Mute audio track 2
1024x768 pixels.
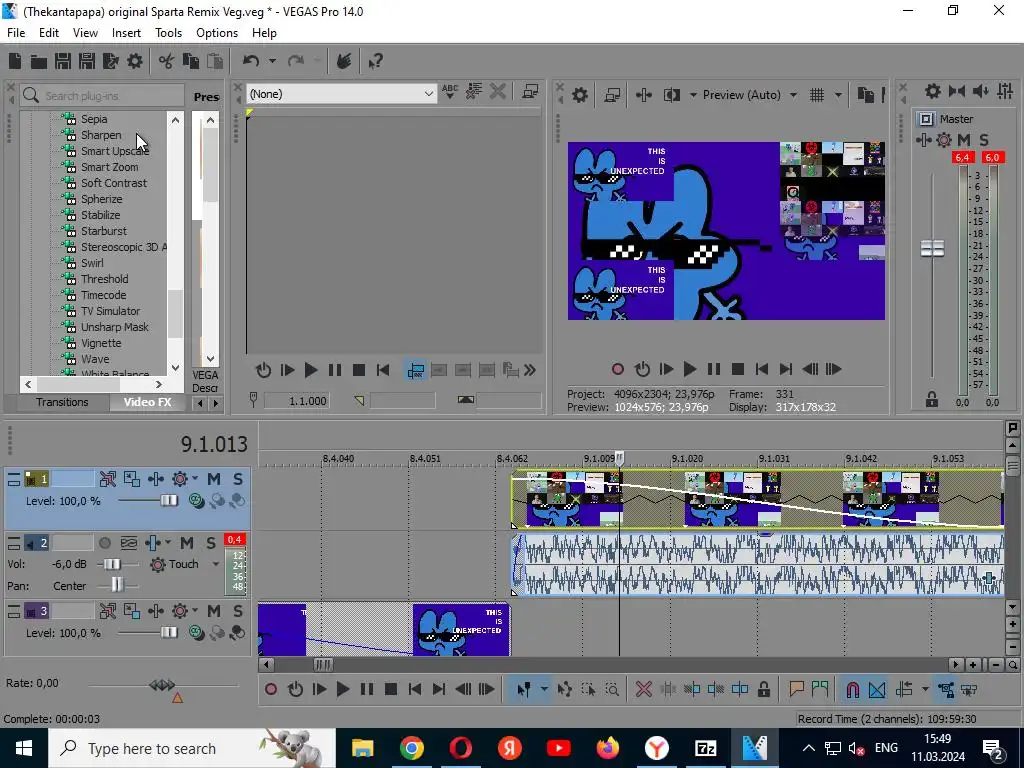click(187, 543)
